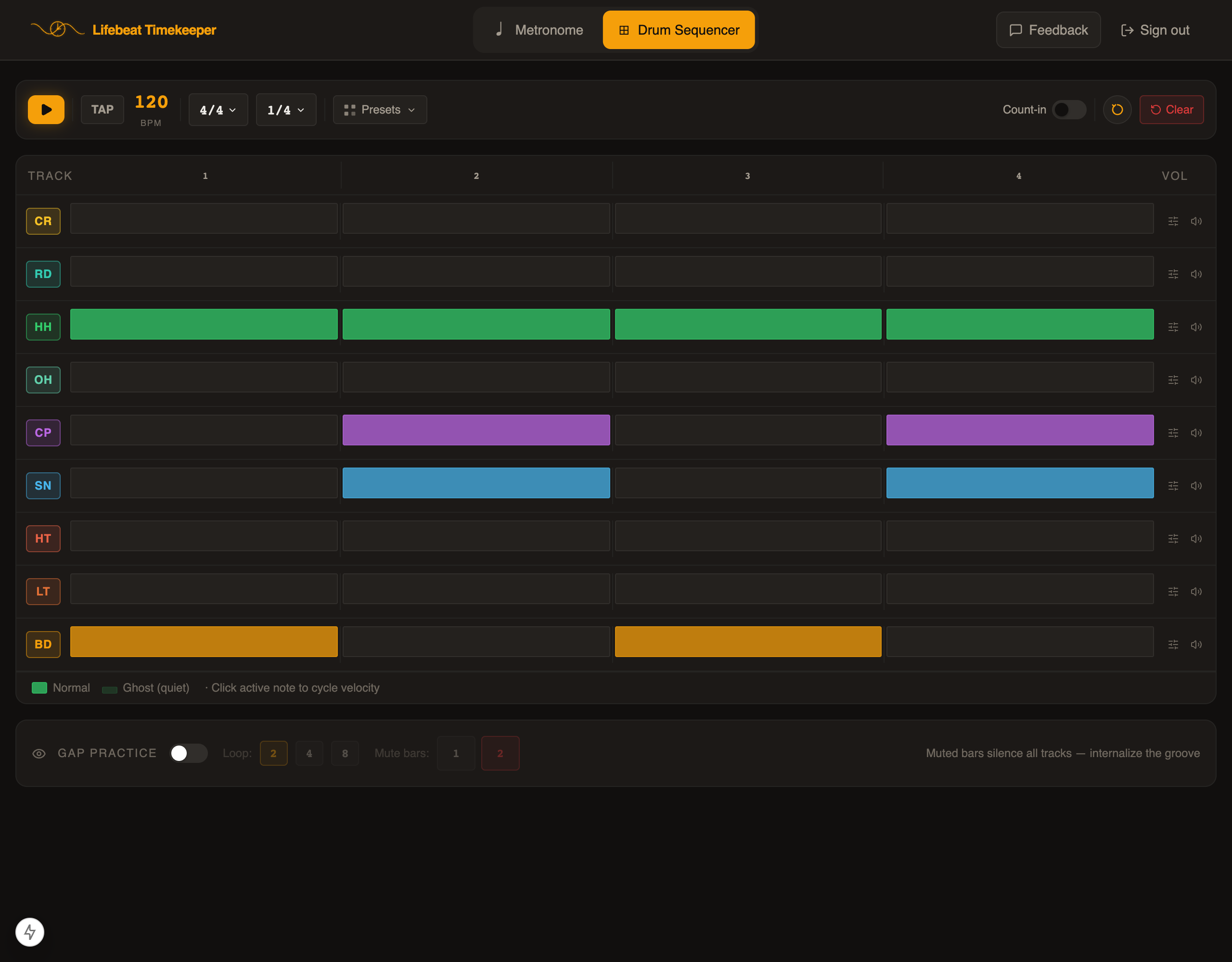Set loop length to 2 bars
1232x962 pixels.
pos(273,753)
